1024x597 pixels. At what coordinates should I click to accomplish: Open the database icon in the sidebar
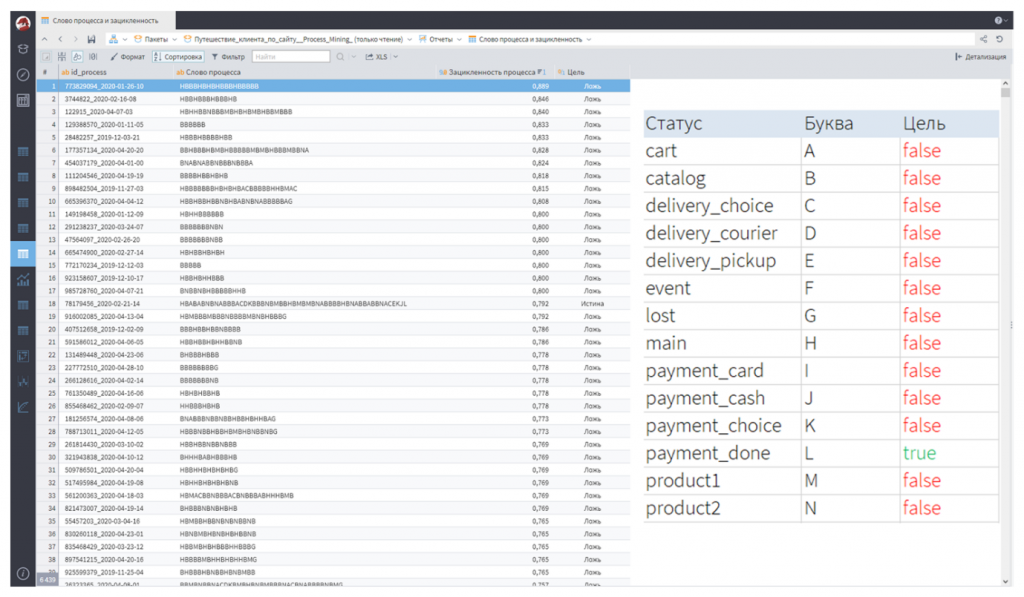pyautogui.click(x=23, y=50)
